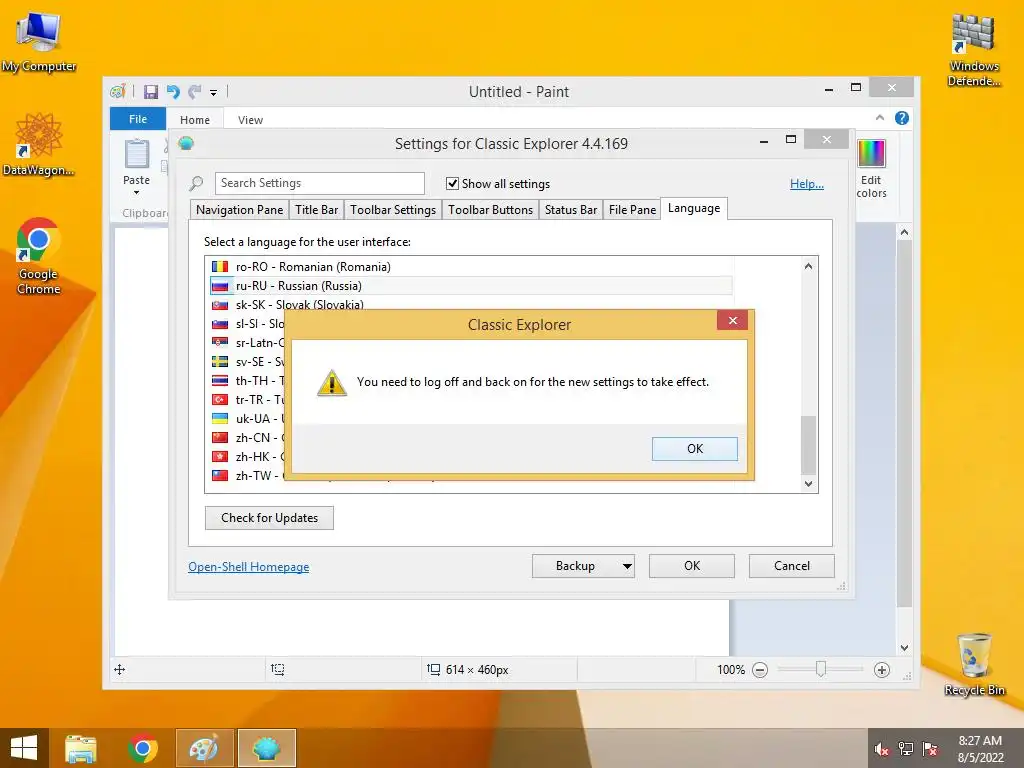Click the Ukrainian flag icon for uk-UA
This screenshot has width=1024, height=768.
click(220, 418)
